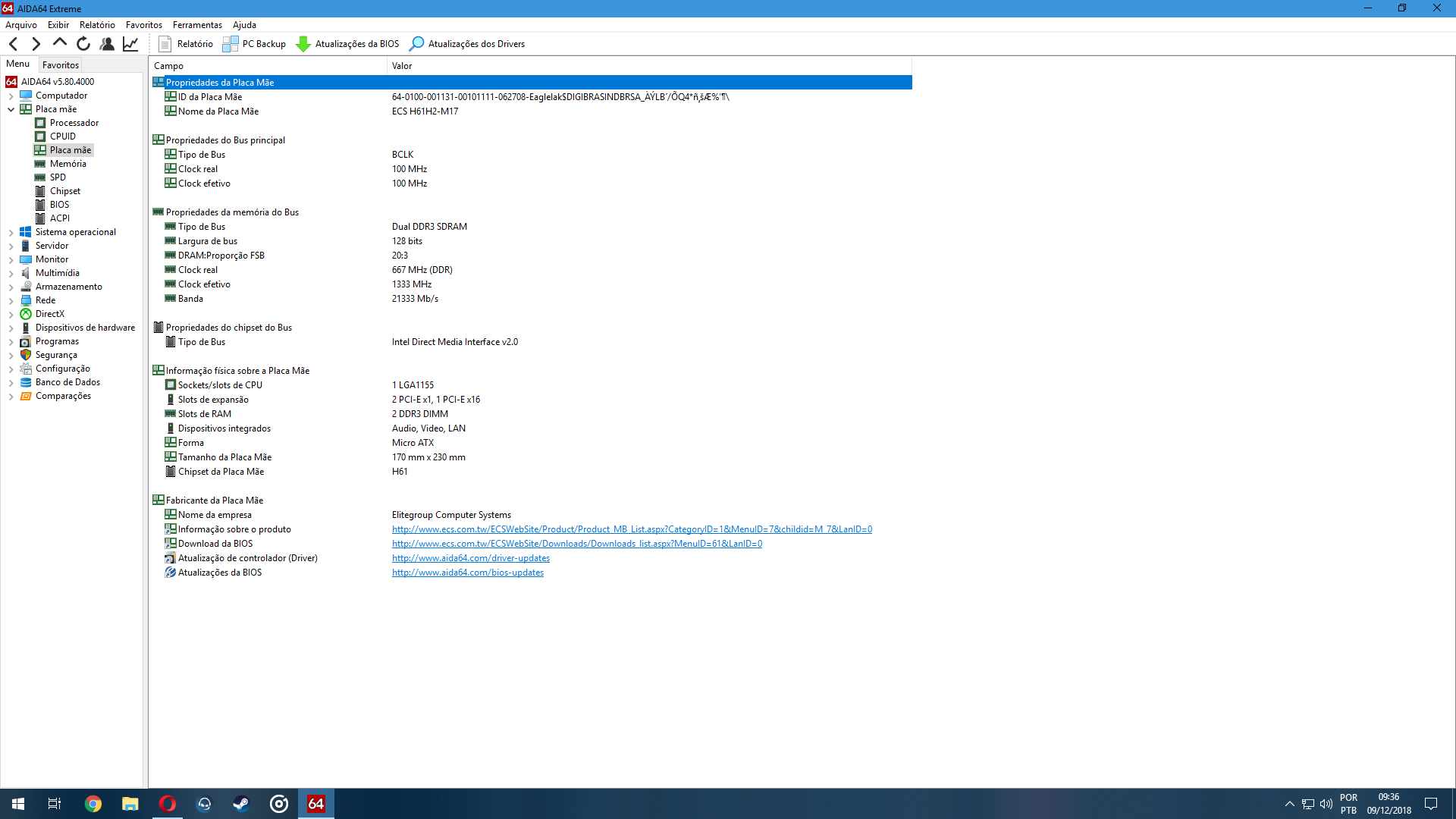Screen dimensions: 1456x819
Task: Click the user profile toolbar icon
Action: 107,44
